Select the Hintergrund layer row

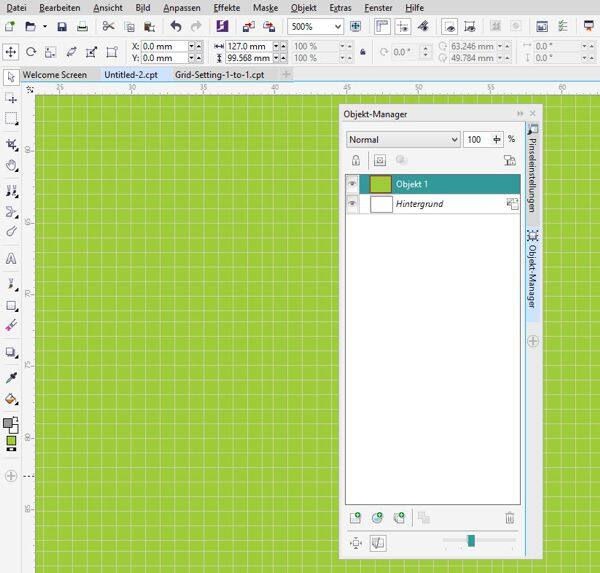tap(440, 204)
